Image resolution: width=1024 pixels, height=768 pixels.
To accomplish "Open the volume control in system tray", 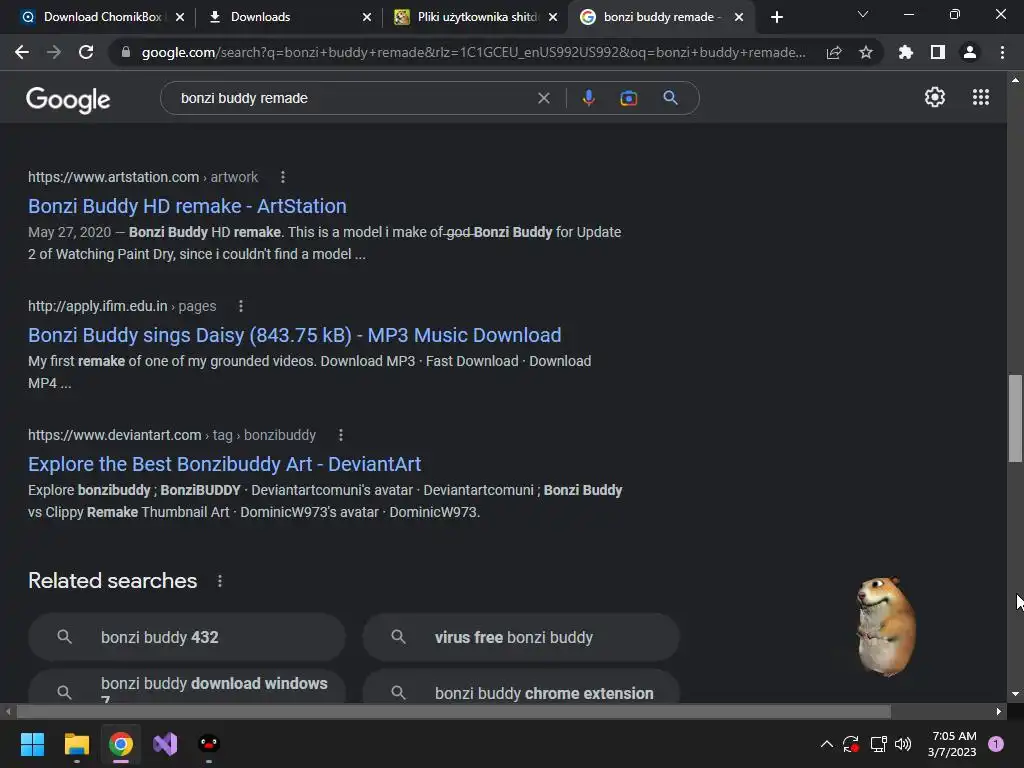I will (x=903, y=744).
